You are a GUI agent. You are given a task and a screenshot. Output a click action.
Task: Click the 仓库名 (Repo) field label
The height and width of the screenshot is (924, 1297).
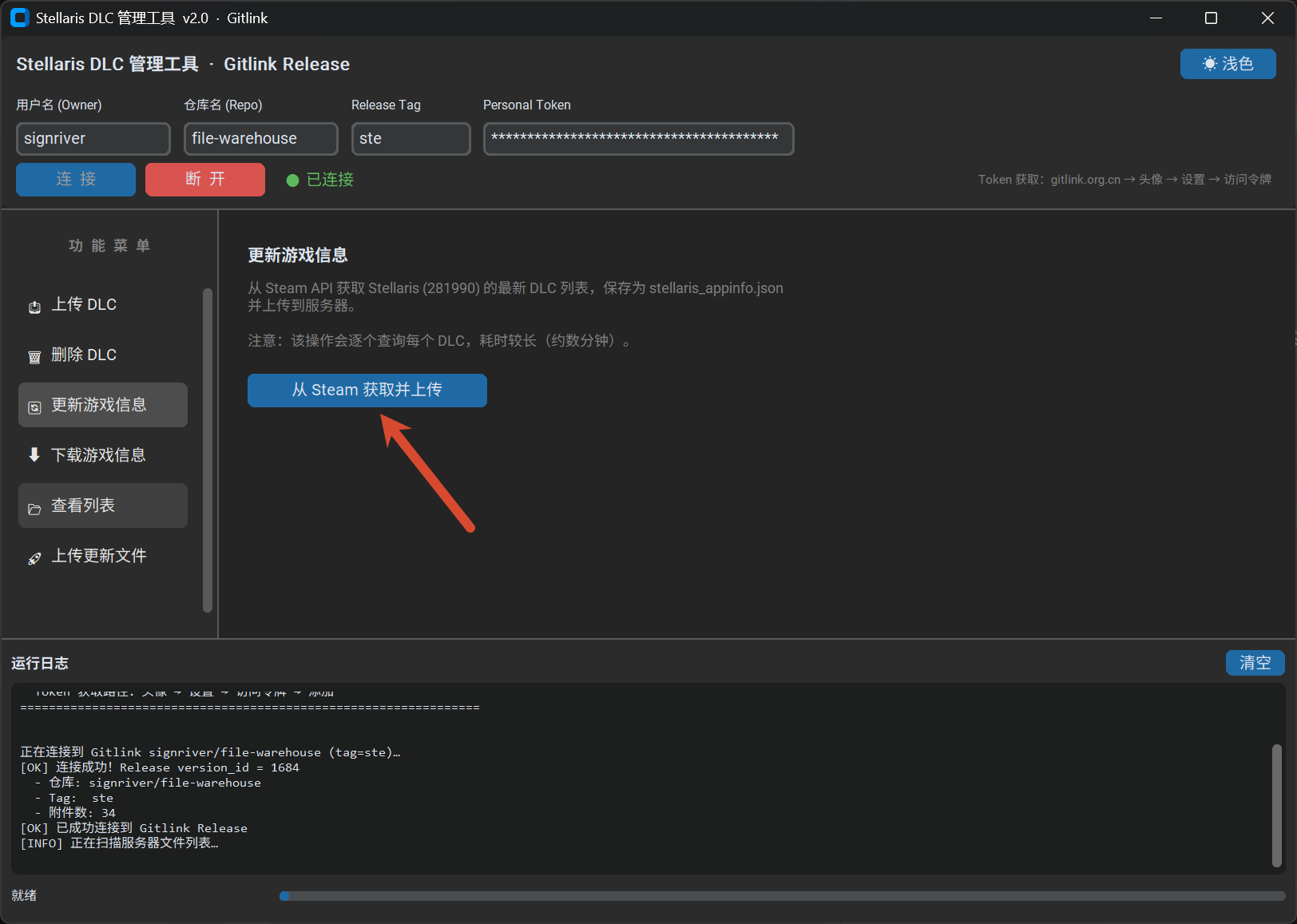click(223, 105)
